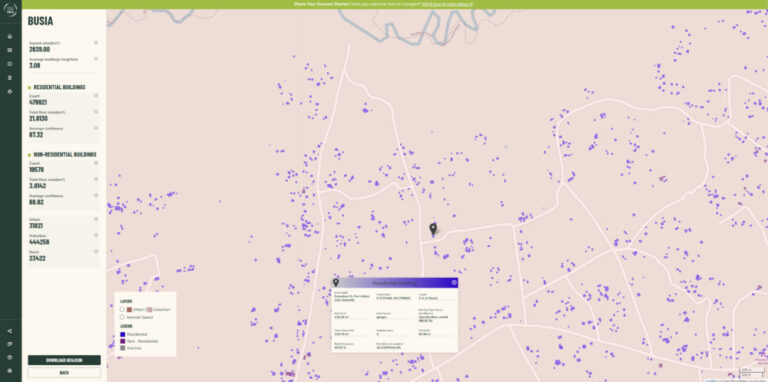The width and height of the screenshot is (768, 382).
Task: Click info icon beside Average confidence 87.32
Action: tap(96, 128)
